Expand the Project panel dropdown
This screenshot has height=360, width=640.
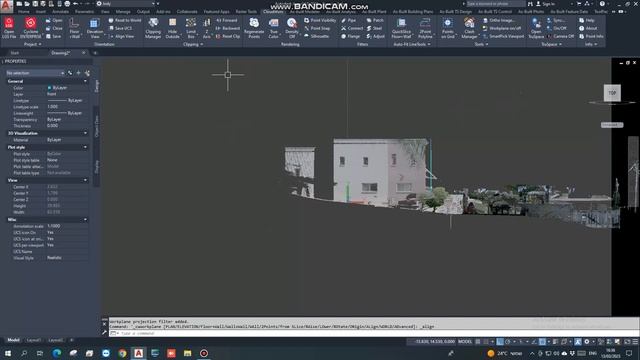pos(33,44)
